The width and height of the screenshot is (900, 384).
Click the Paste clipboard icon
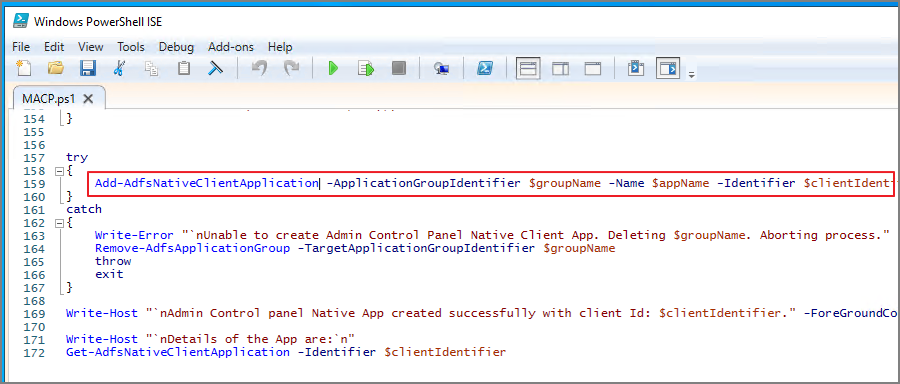(x=184, y=68)
